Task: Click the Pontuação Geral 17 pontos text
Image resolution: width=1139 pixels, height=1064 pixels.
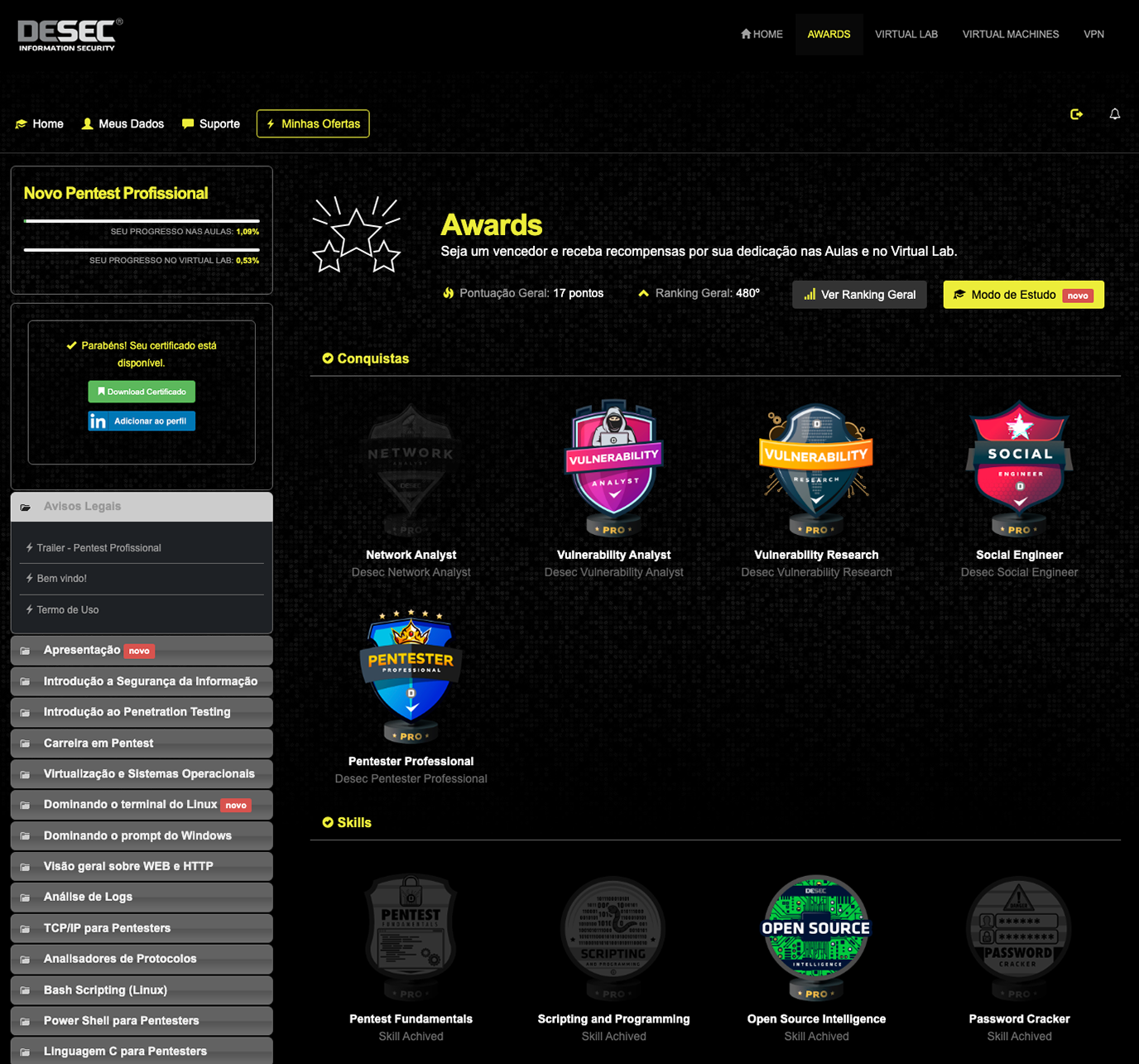Action: pyautogui.click(x=531, y=293)
